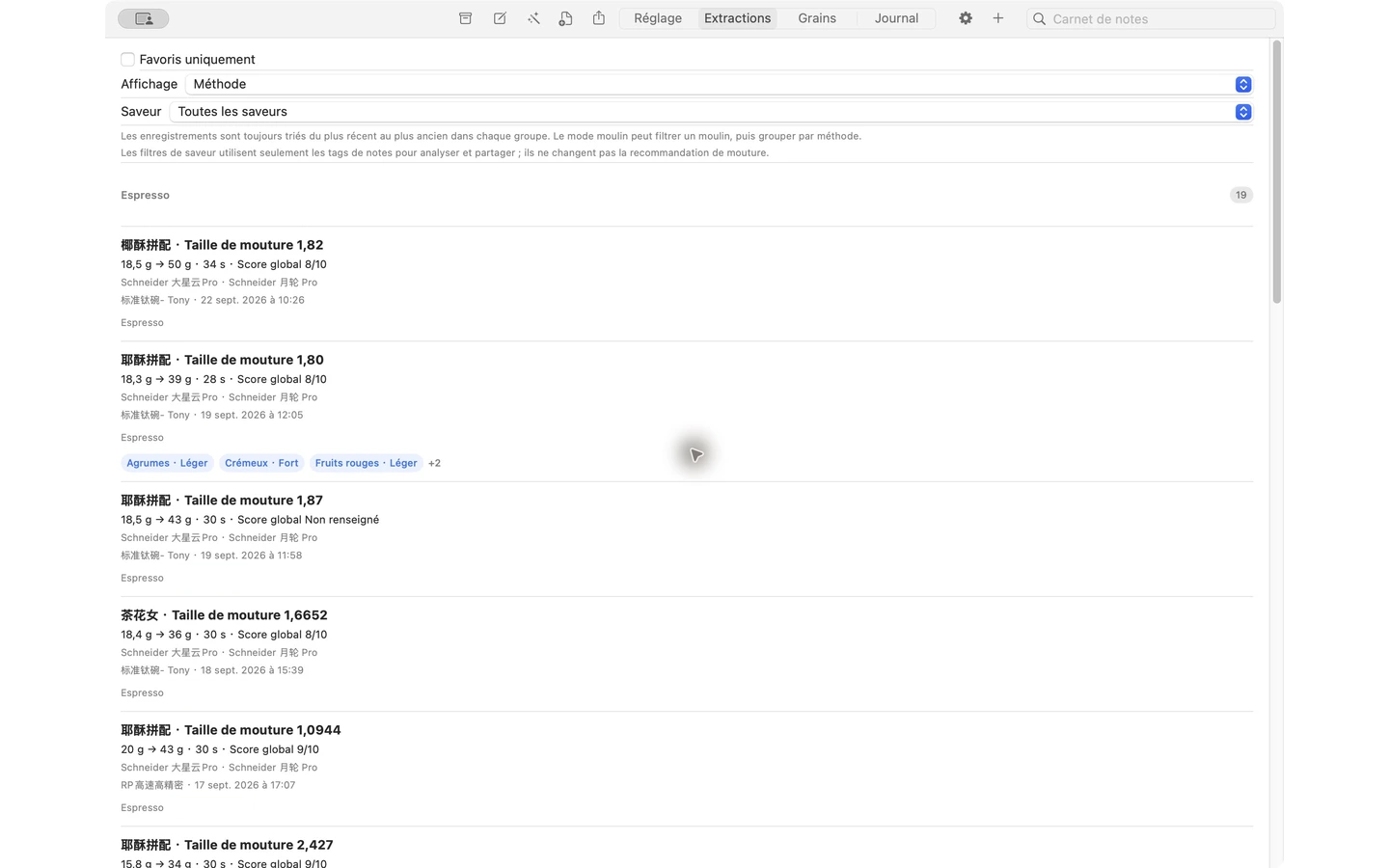Open the record with Taille de mouture 1,6652
1389x868 pixels.
(687, 654)
